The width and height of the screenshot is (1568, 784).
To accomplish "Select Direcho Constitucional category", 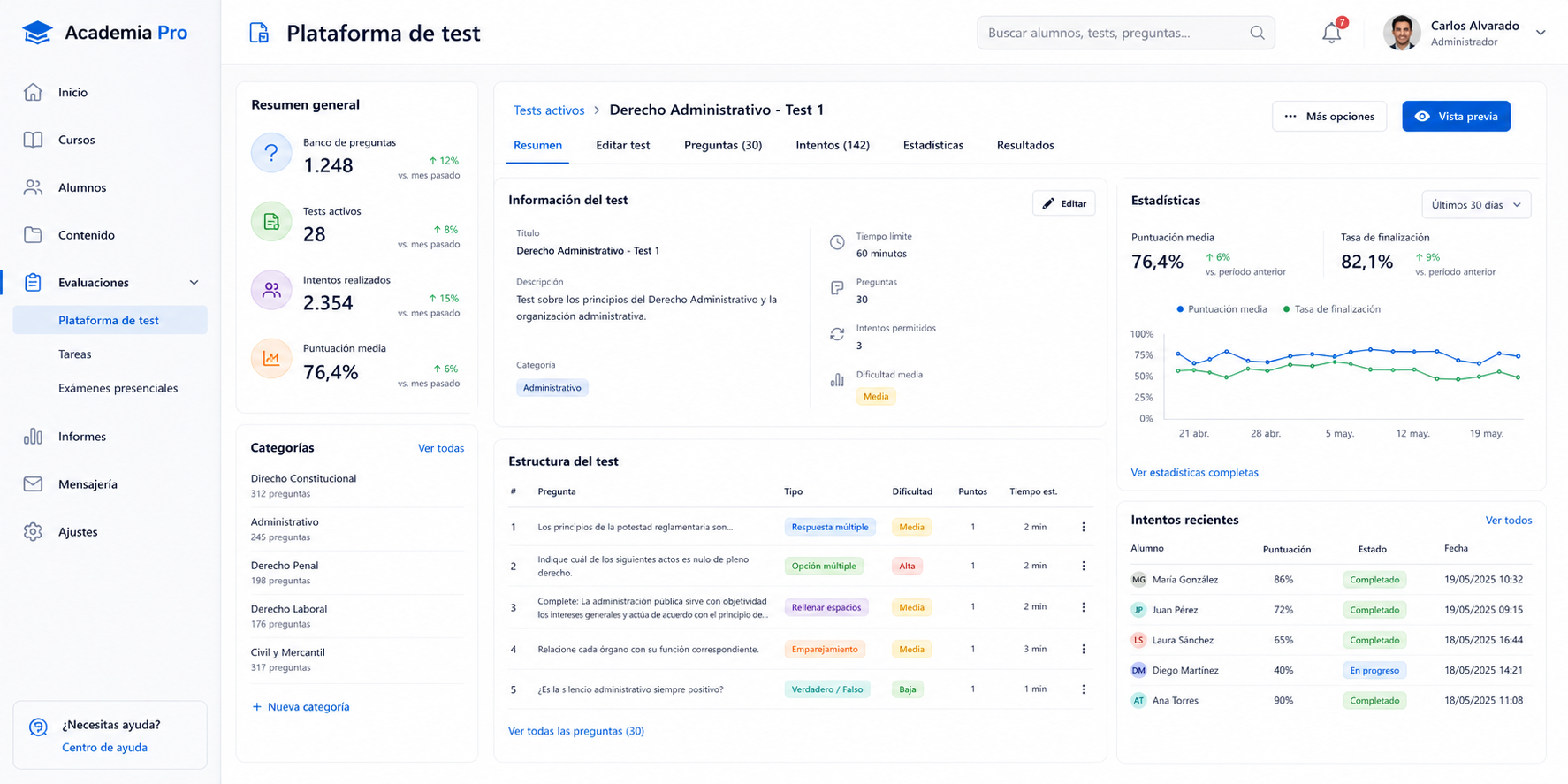I will (357, 485).
